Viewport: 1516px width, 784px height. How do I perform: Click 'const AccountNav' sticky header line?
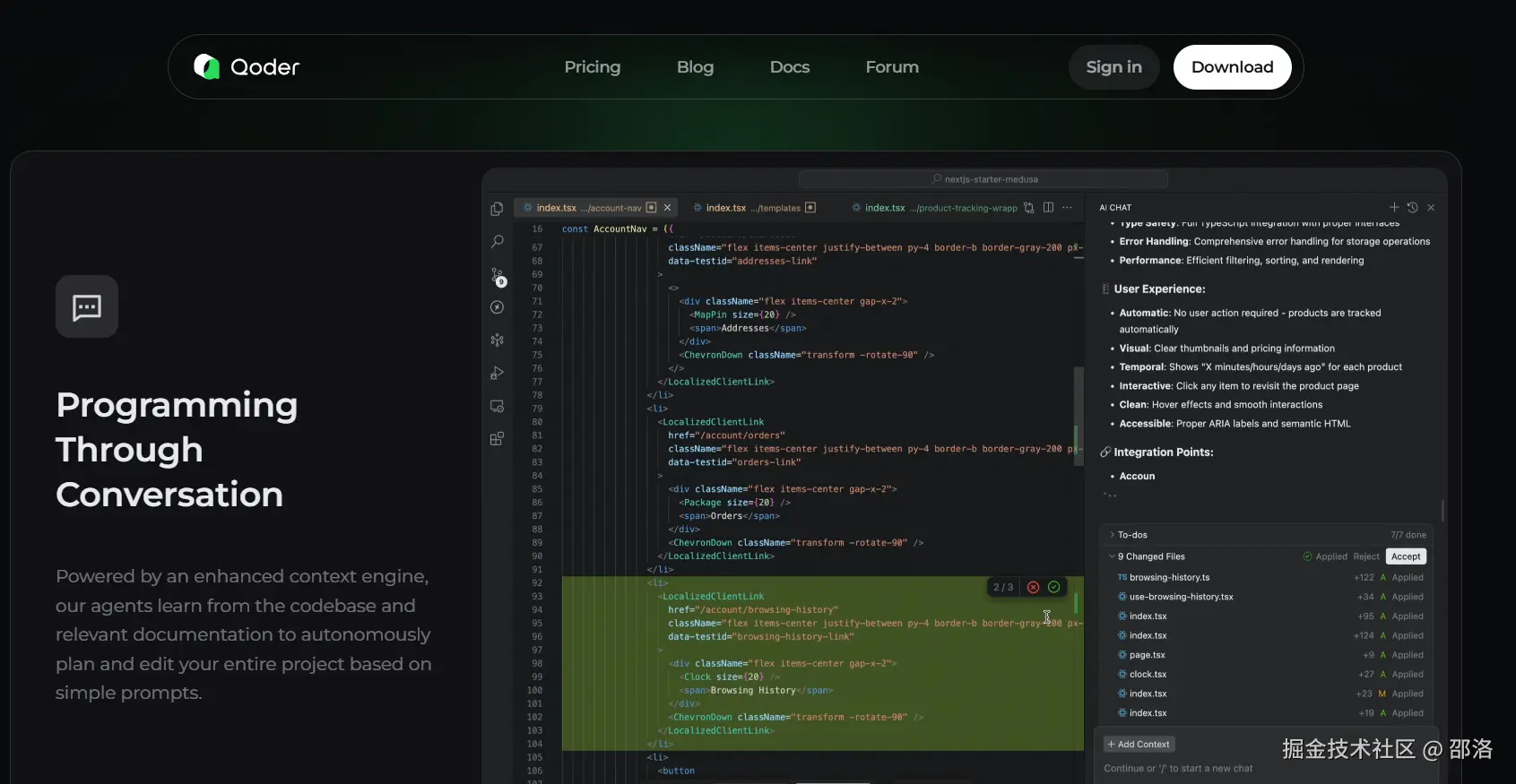(618, 229)
